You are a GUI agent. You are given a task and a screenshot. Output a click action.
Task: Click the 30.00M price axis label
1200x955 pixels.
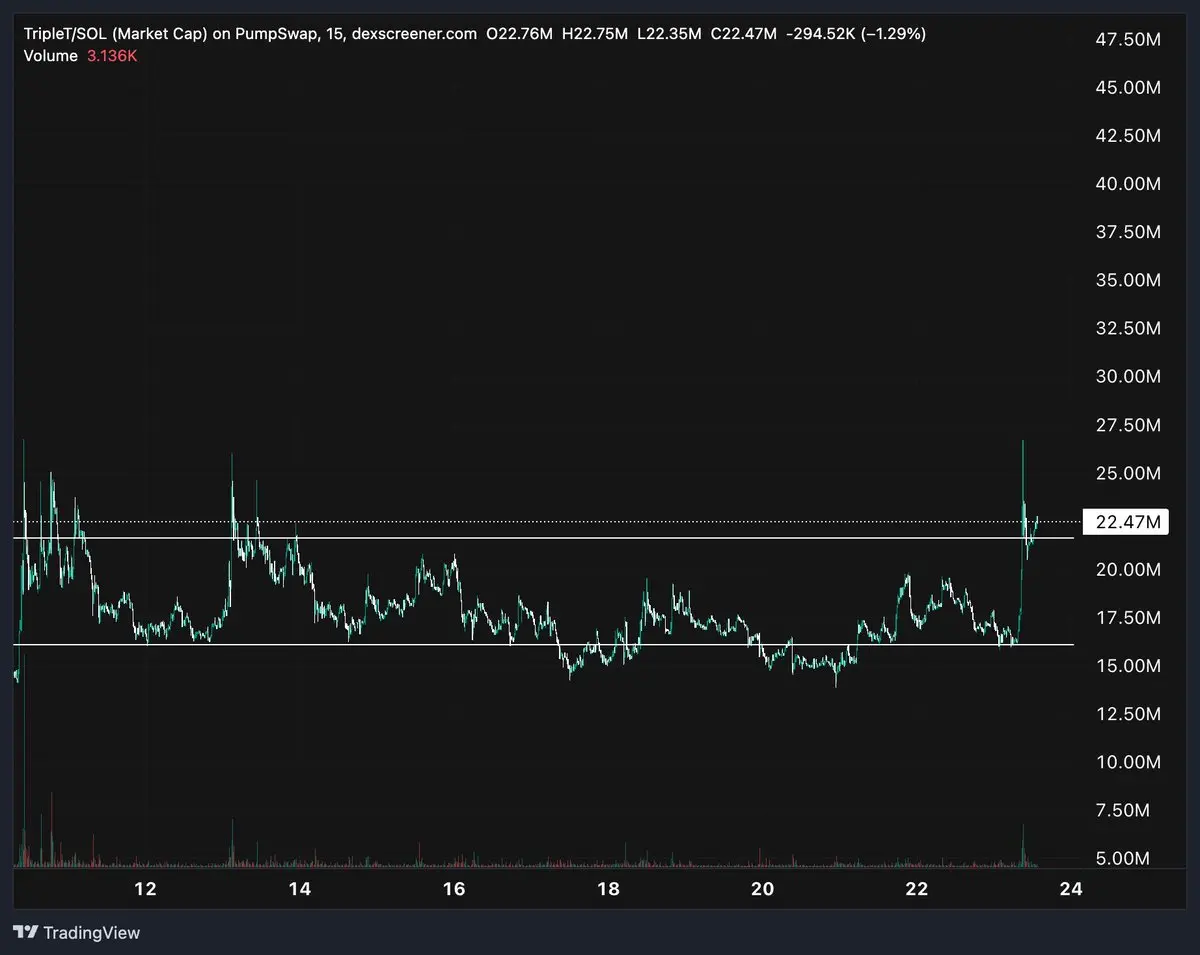[x=1128, y=376]
